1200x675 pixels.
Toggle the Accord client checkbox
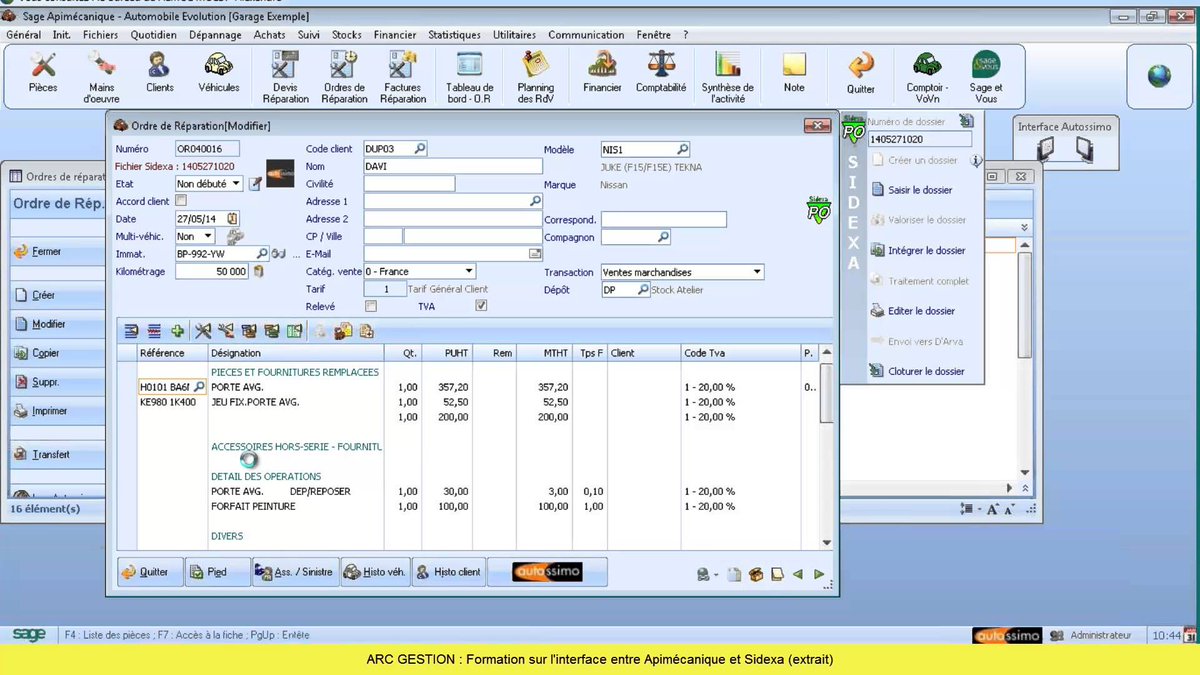[181, 201]
